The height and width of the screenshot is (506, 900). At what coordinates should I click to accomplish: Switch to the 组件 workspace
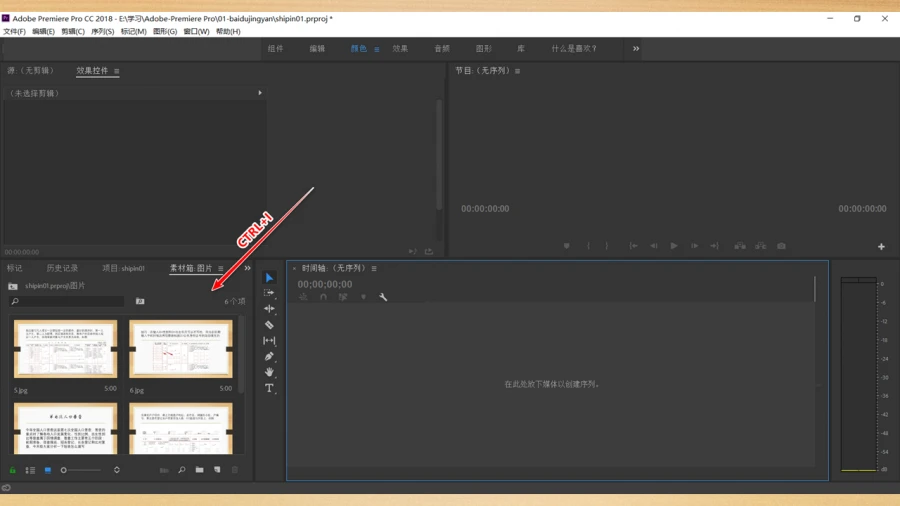[276, 49]
